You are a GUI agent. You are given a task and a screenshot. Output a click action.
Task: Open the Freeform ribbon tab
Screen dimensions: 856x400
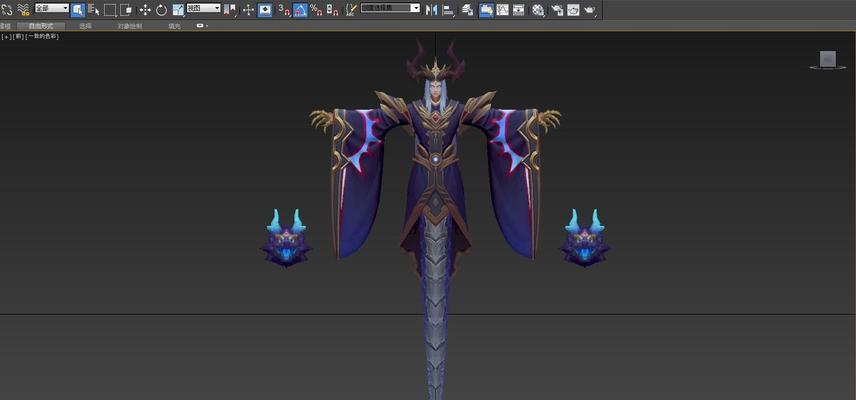(40, 26)
